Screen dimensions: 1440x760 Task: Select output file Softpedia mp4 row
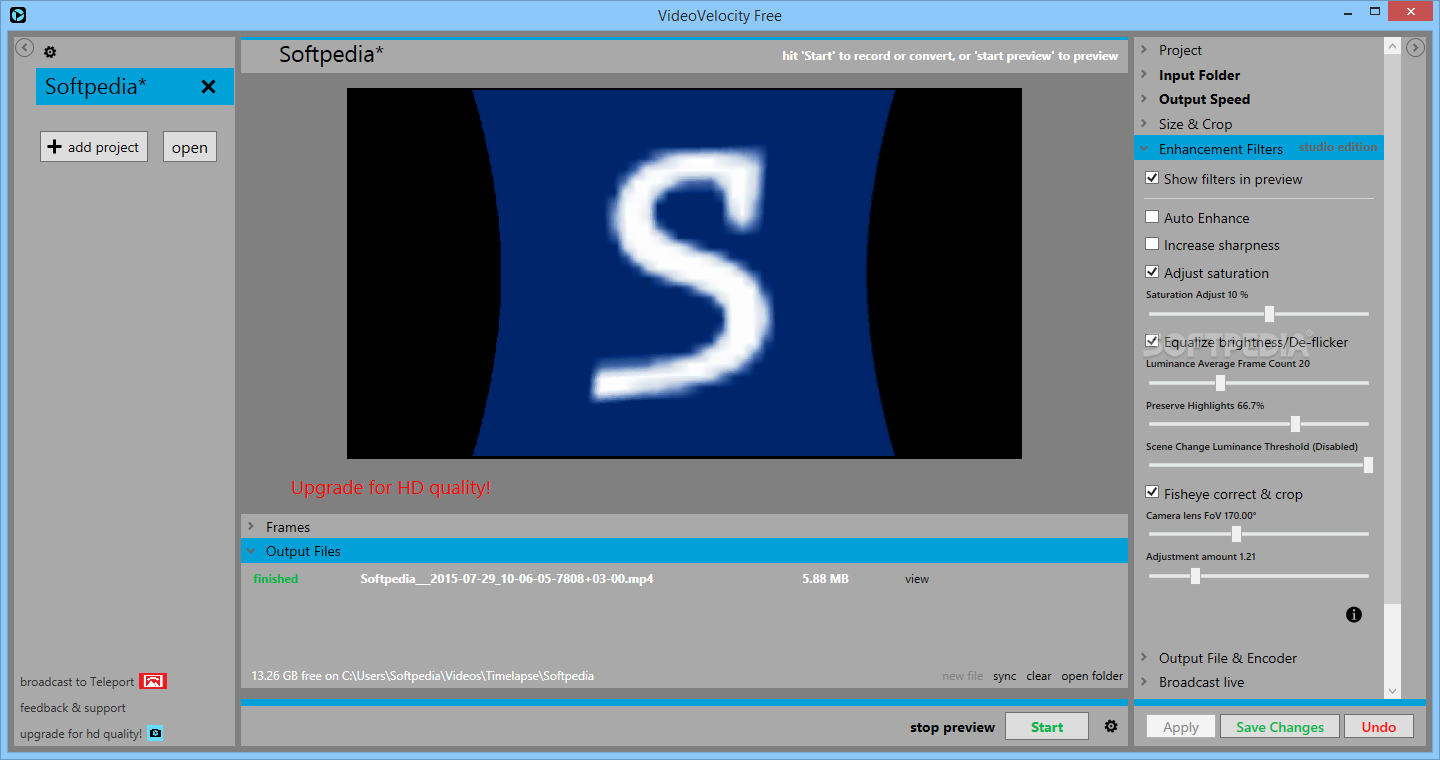click(x=684, y=578)
